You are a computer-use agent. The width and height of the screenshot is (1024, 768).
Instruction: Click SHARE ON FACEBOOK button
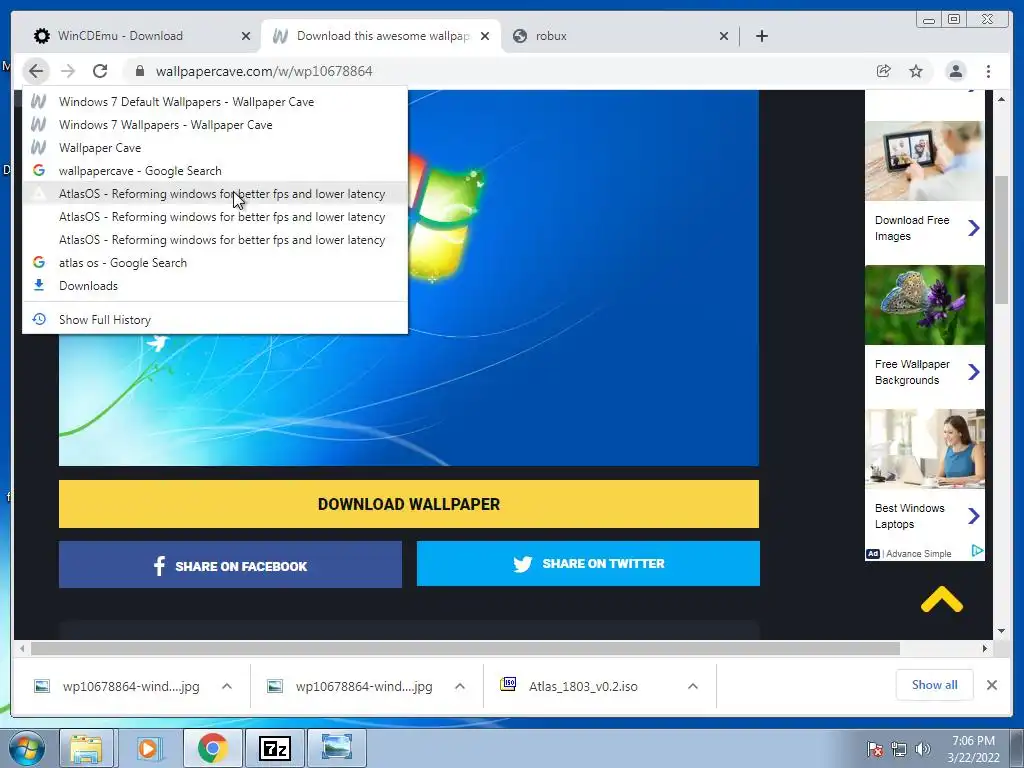pyautogui.click(x=230, y=565)
